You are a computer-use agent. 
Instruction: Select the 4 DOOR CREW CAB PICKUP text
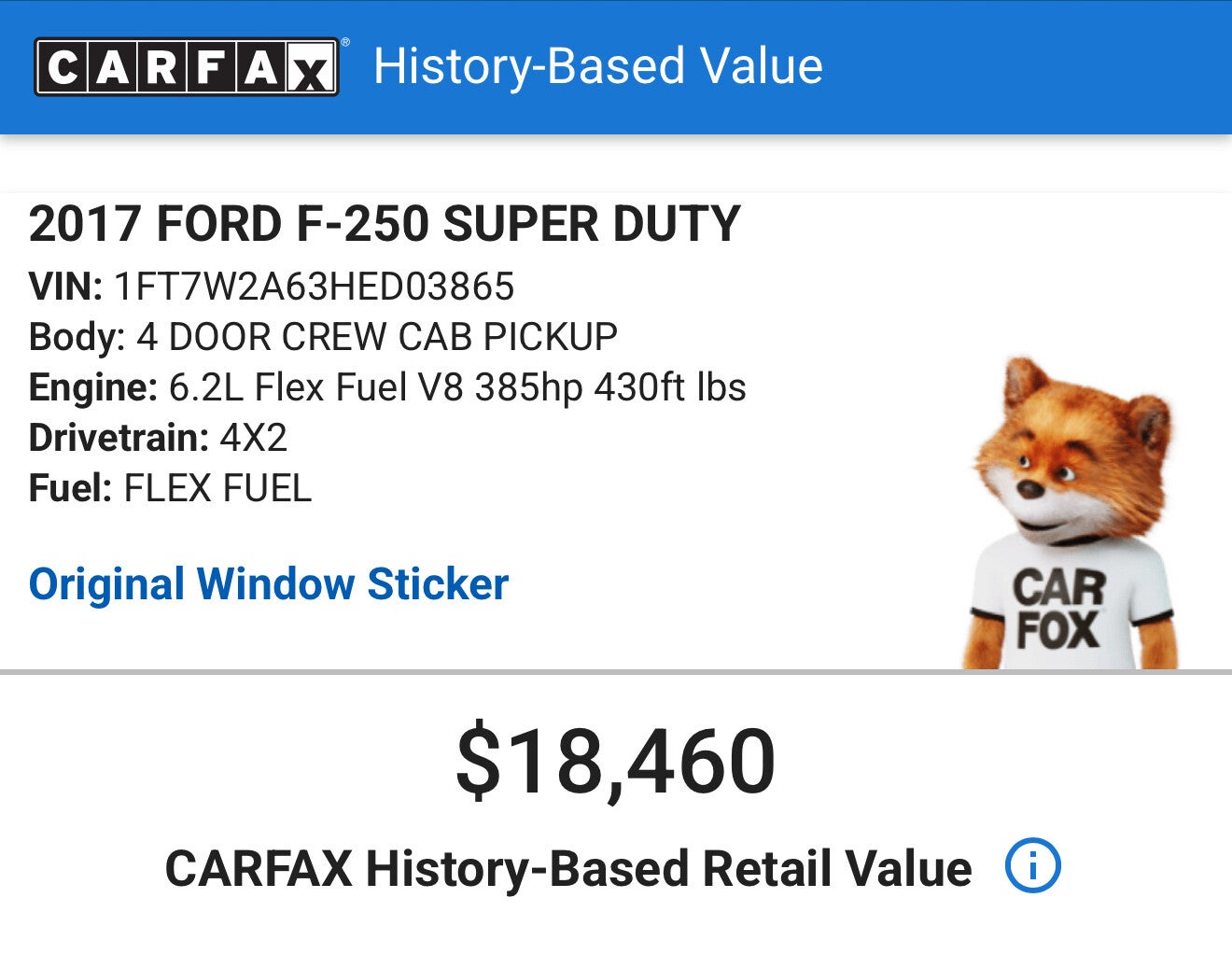click(377, 337)
